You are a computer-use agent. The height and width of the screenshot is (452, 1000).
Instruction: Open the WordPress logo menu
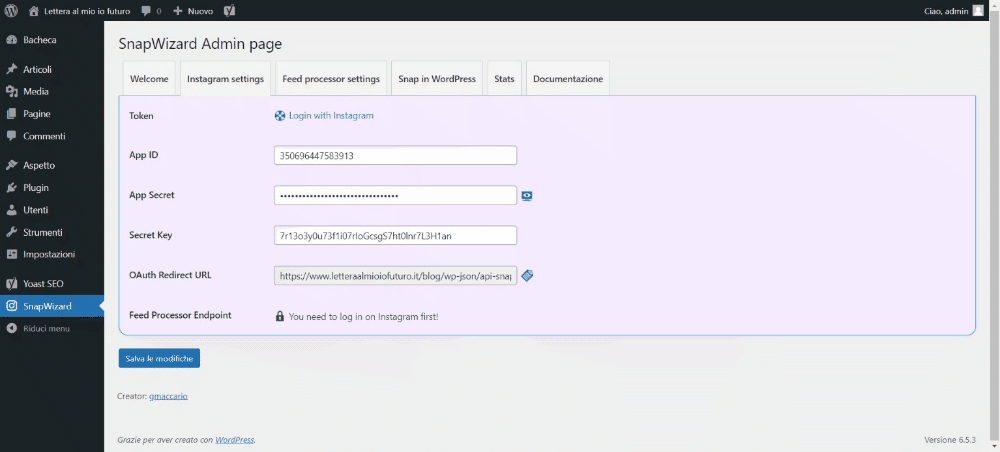(11, 11)
